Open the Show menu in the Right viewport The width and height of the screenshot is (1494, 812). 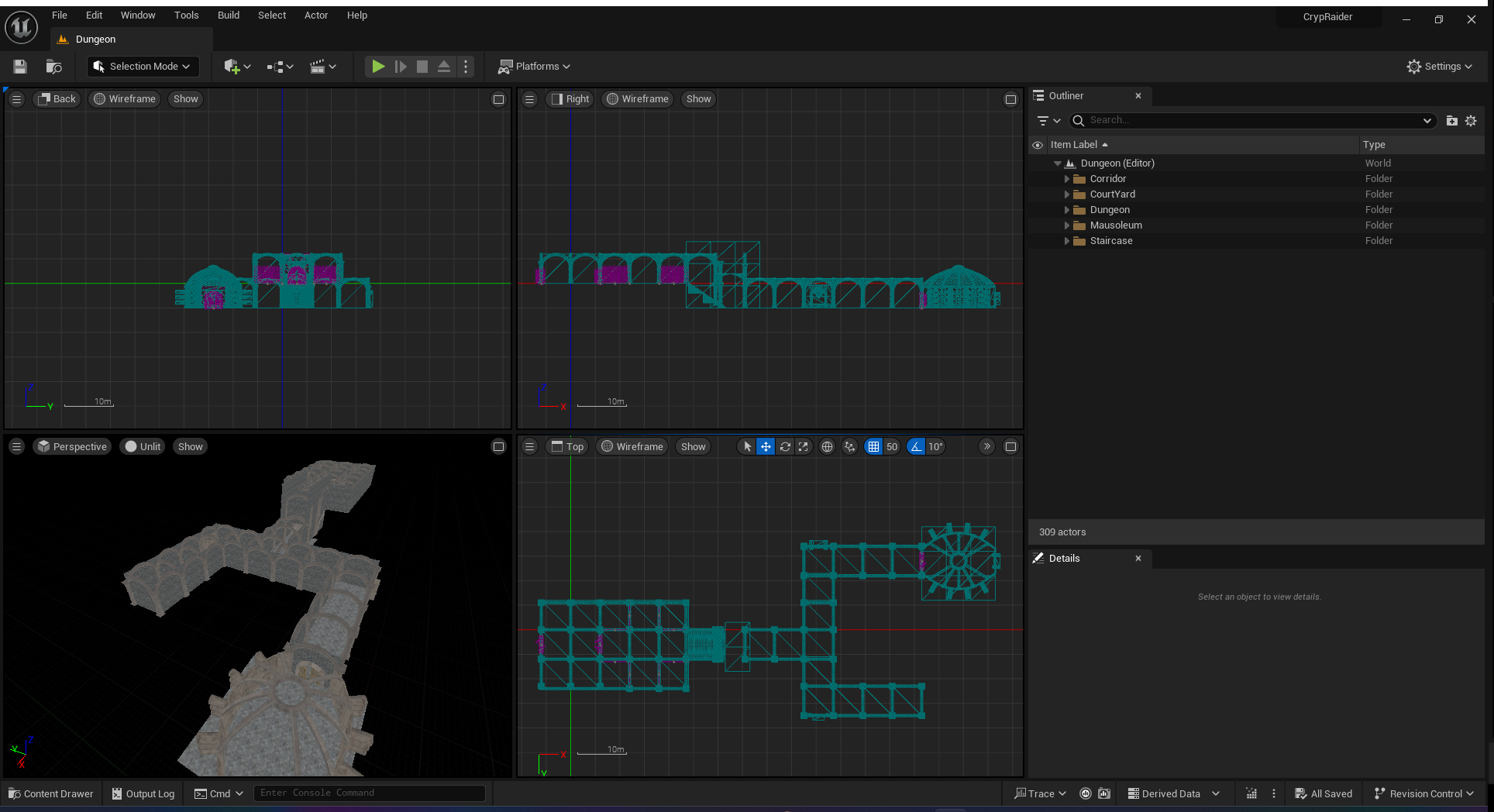[698, 99]
